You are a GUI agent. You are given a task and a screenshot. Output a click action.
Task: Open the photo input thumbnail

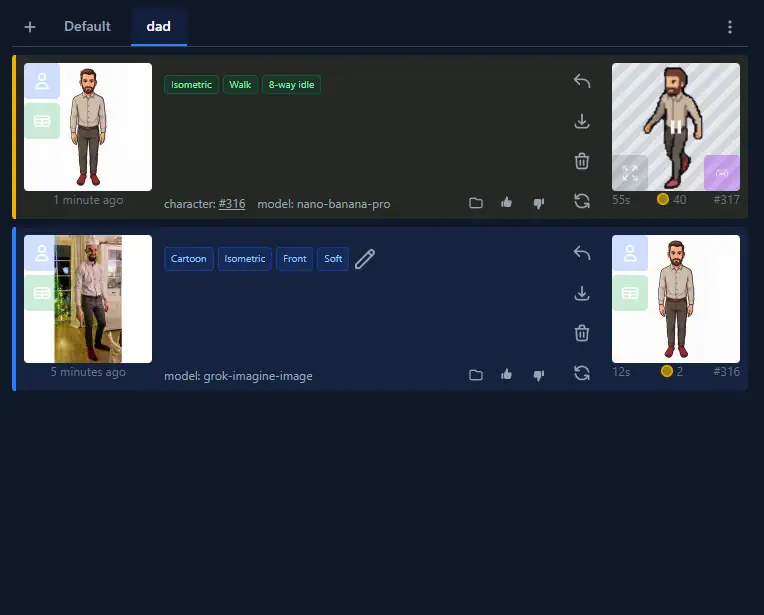(x=88, y=299)
